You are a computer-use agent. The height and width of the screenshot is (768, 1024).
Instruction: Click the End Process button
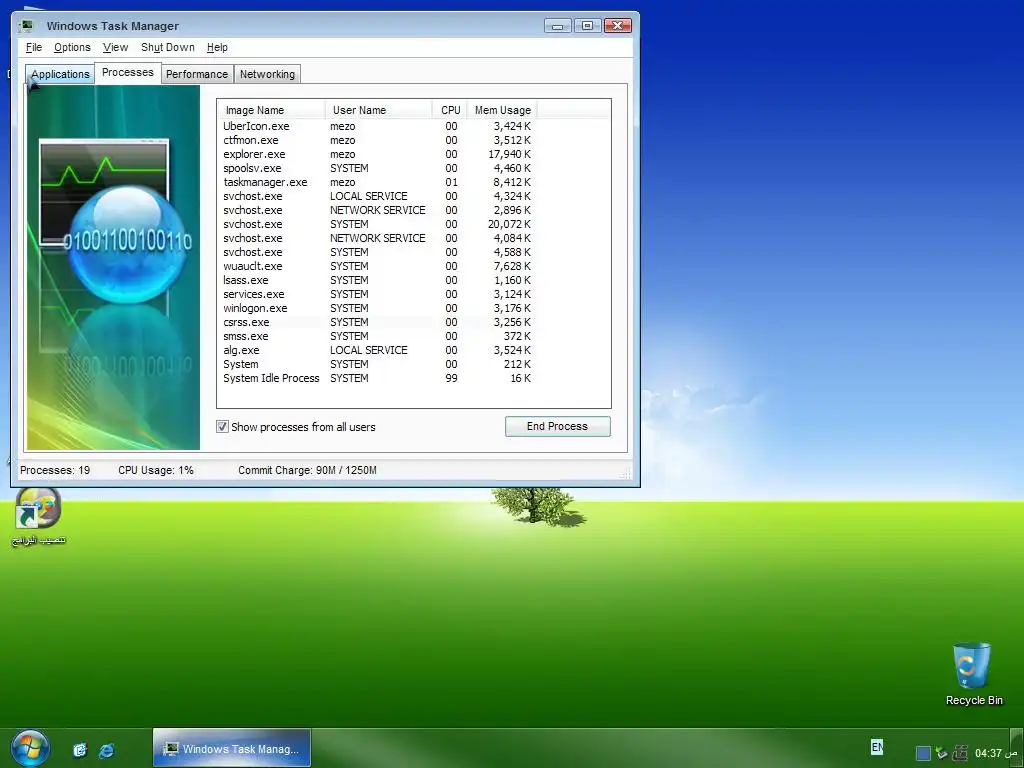tap(558, 426)
